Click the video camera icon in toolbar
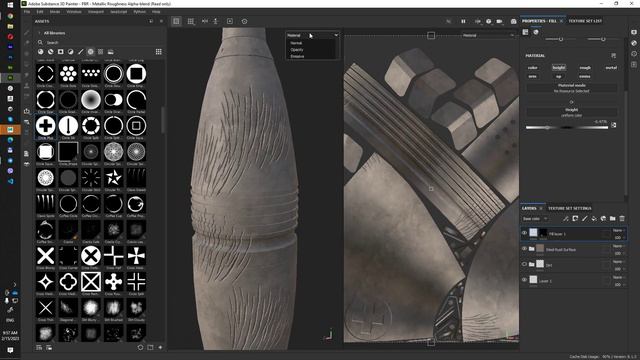The width and height of the screenshot is (640, 360). (499, 21)
